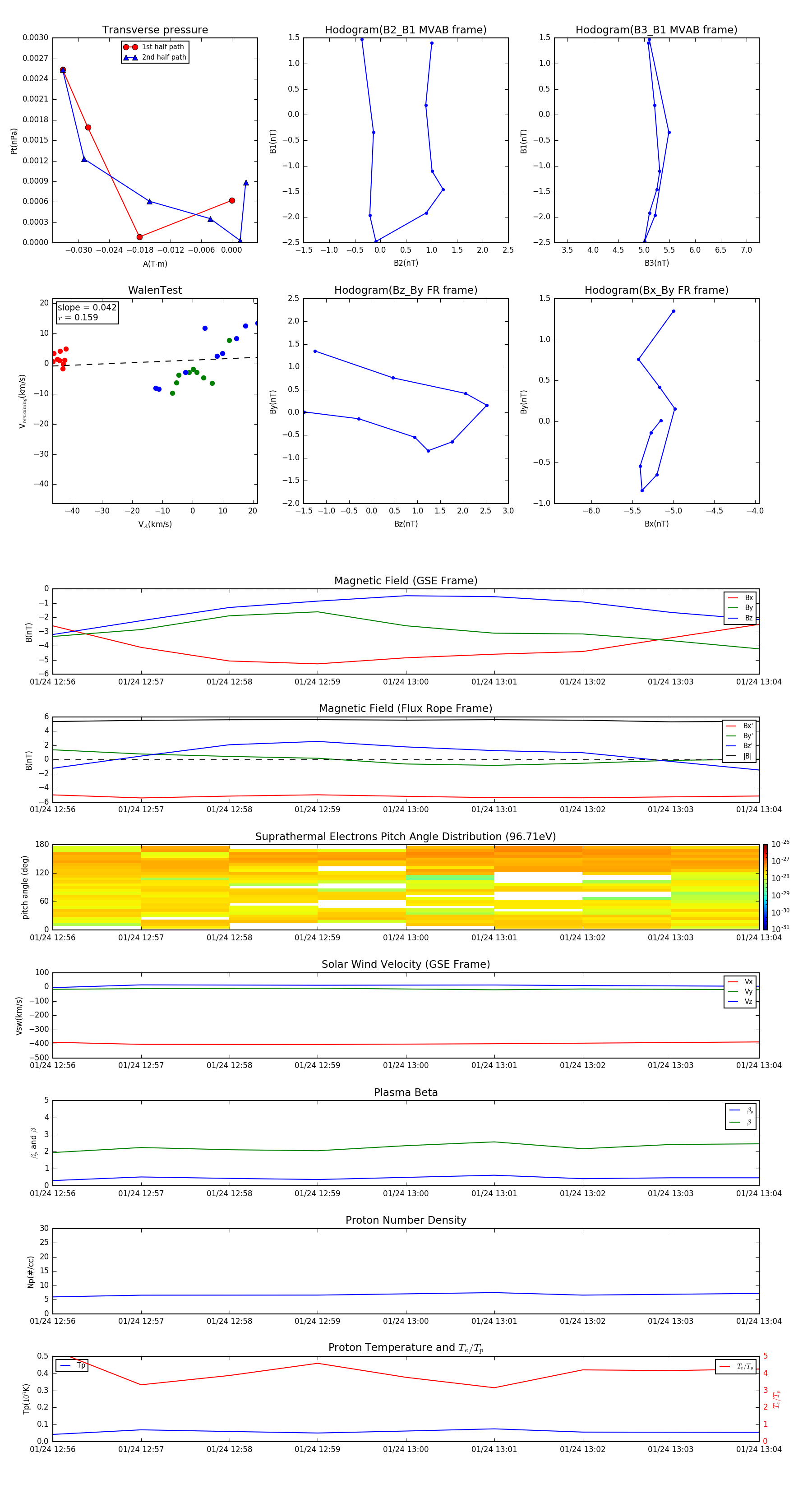The width and height of the screenshot is (812, 1489).
Task: Click the 'B3(nT)' x-axis label
Action: (656, 263)
